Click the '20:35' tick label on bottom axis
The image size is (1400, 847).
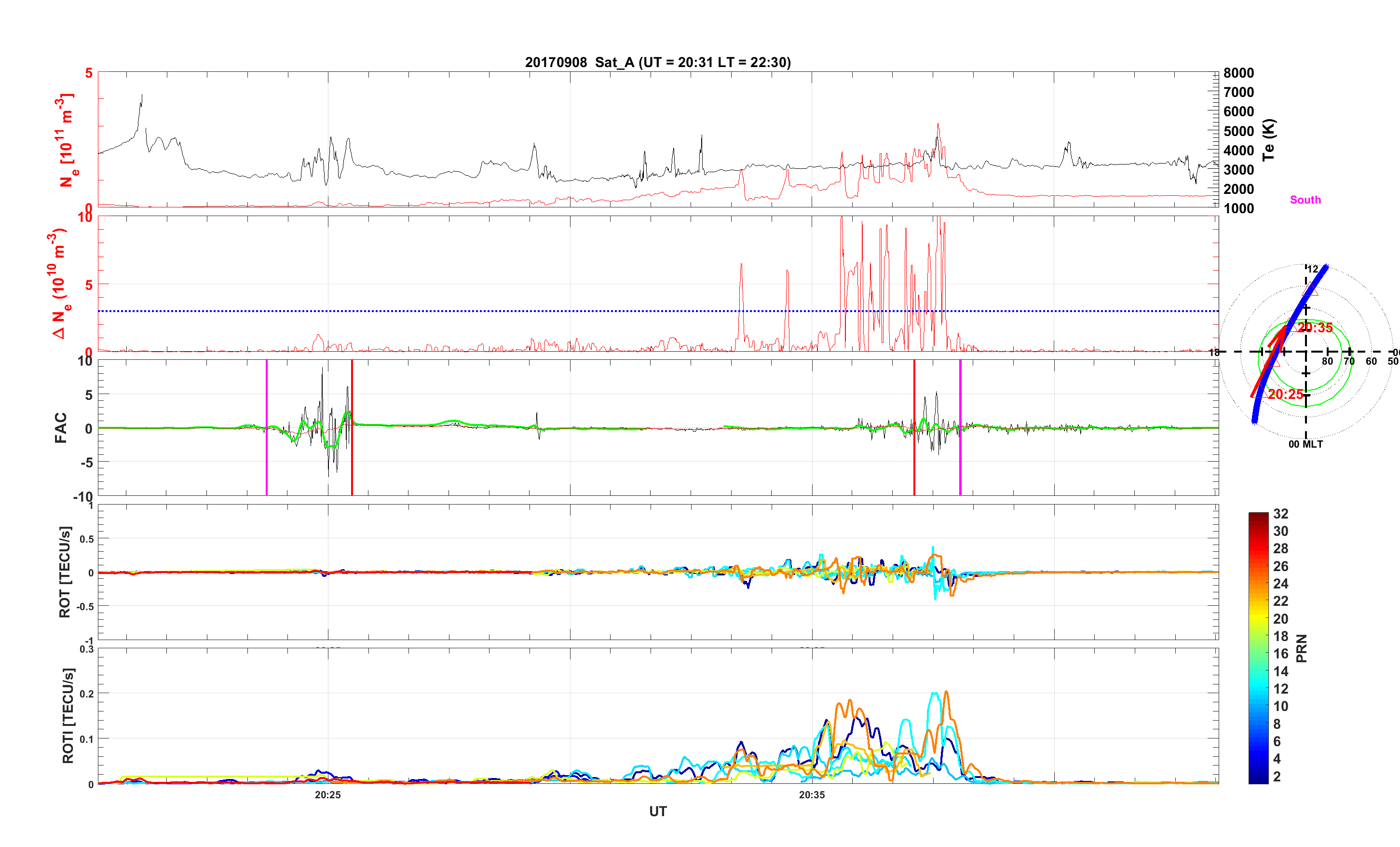[x=811, y=795]
